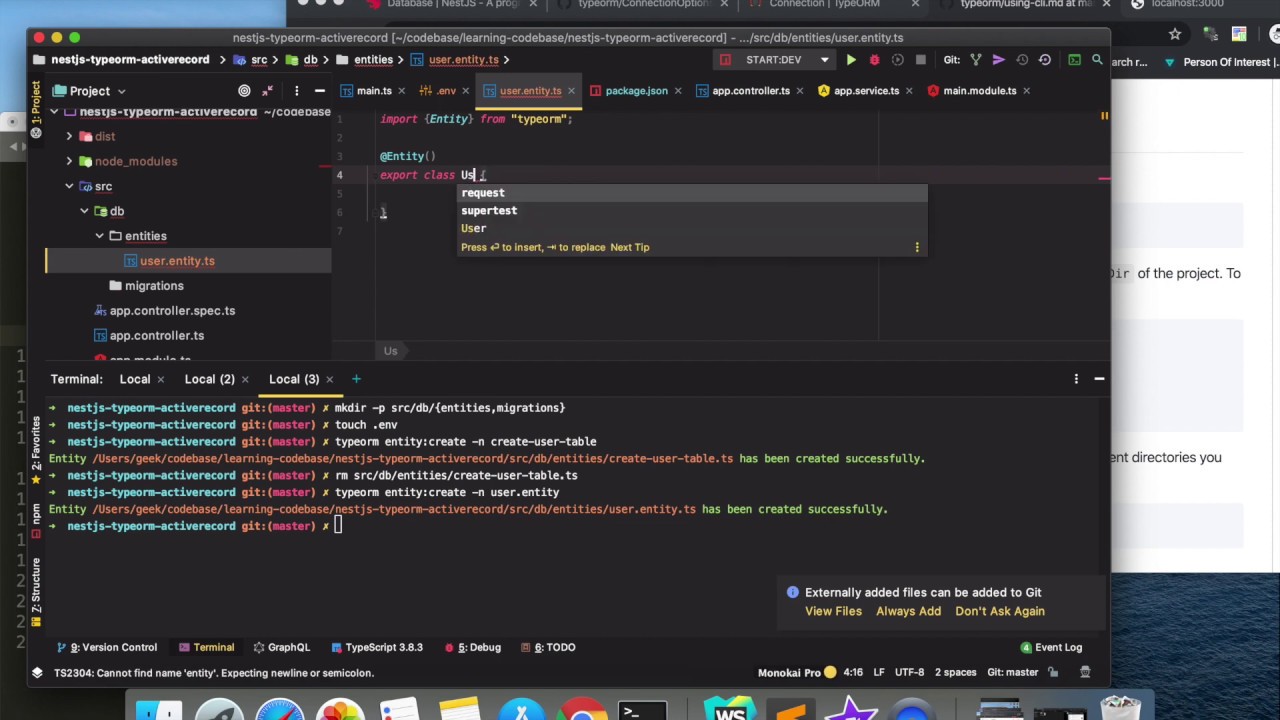Hide the Project panel with the minimize icon
The image size is (1280, 720).
319,91
